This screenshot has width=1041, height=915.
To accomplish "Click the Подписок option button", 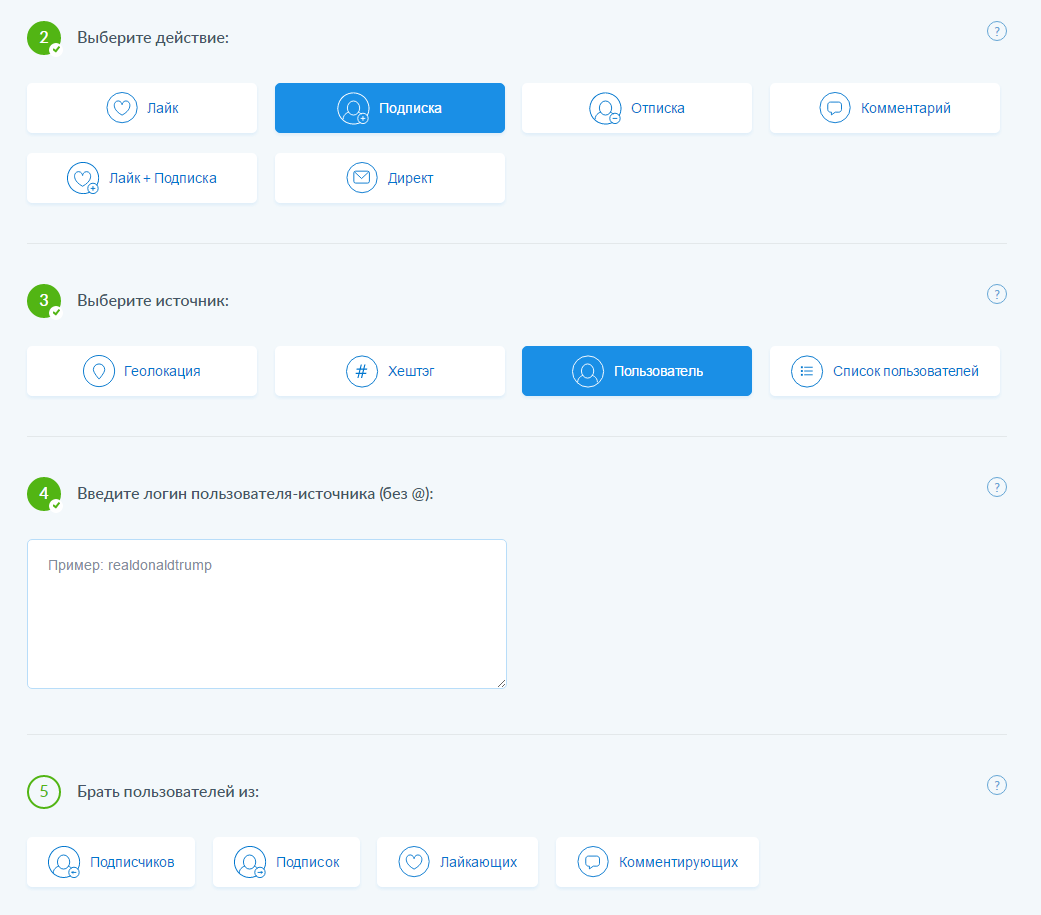I will [x=286, y=861].
